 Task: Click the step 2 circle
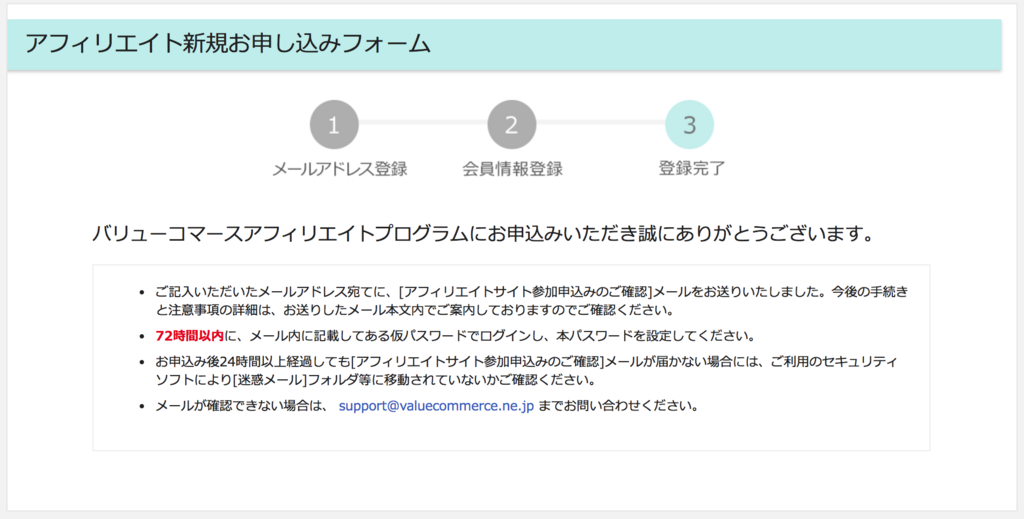click(x=511, y=125)
